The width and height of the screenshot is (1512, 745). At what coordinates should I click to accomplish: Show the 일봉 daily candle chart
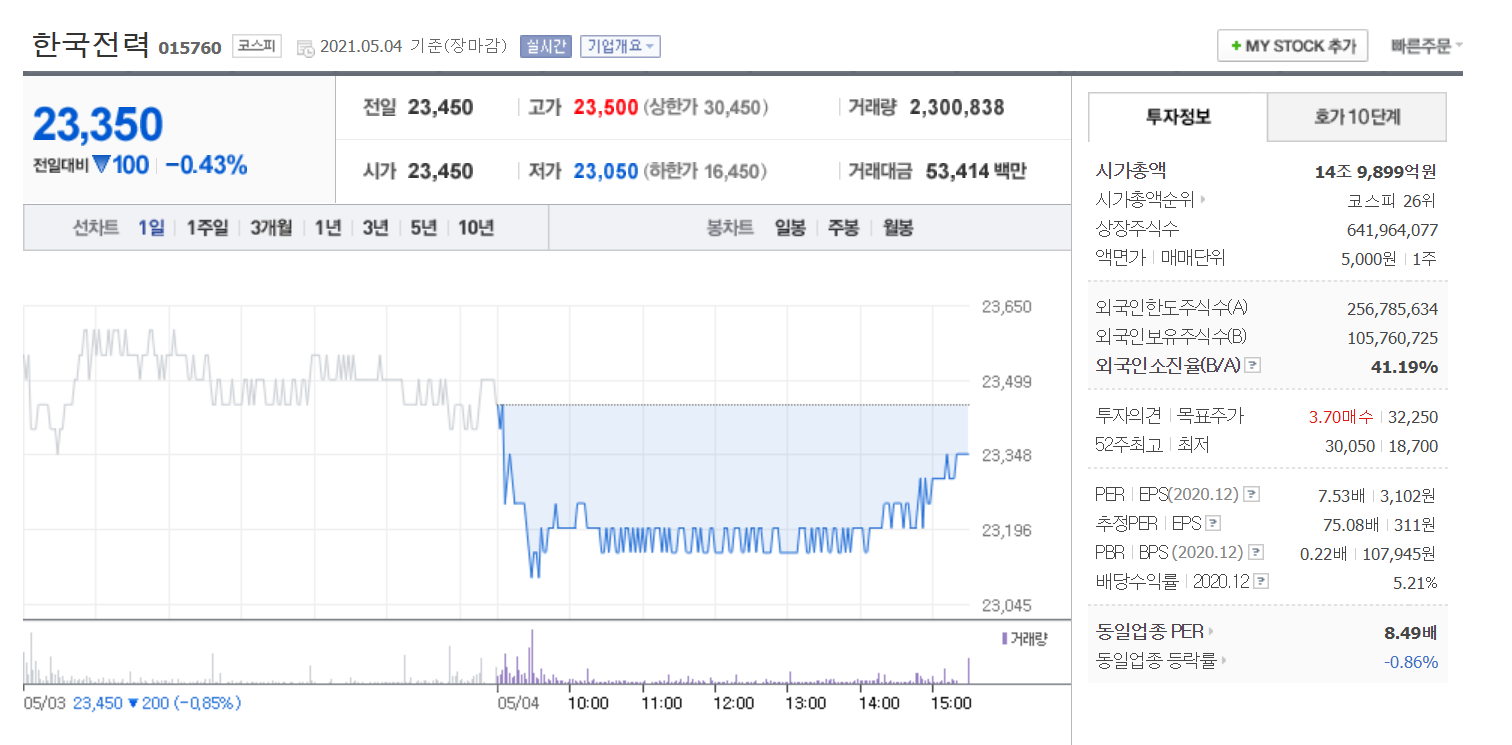tap(790, 228)
